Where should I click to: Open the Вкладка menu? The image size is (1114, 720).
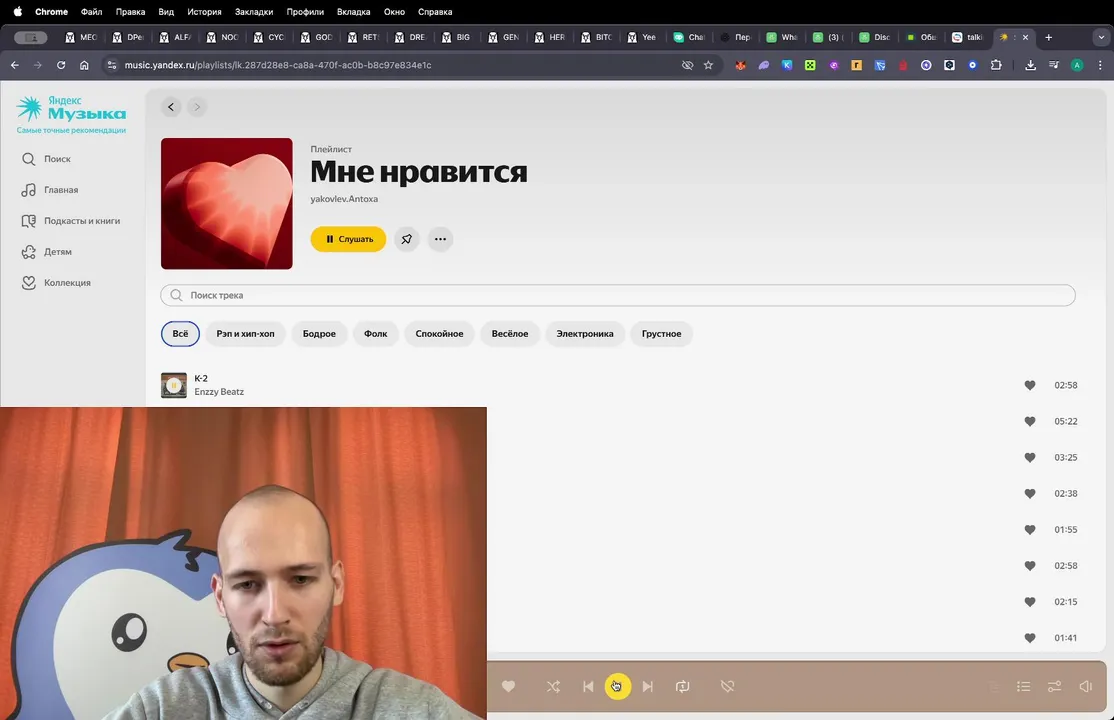(x=354, y=11)
